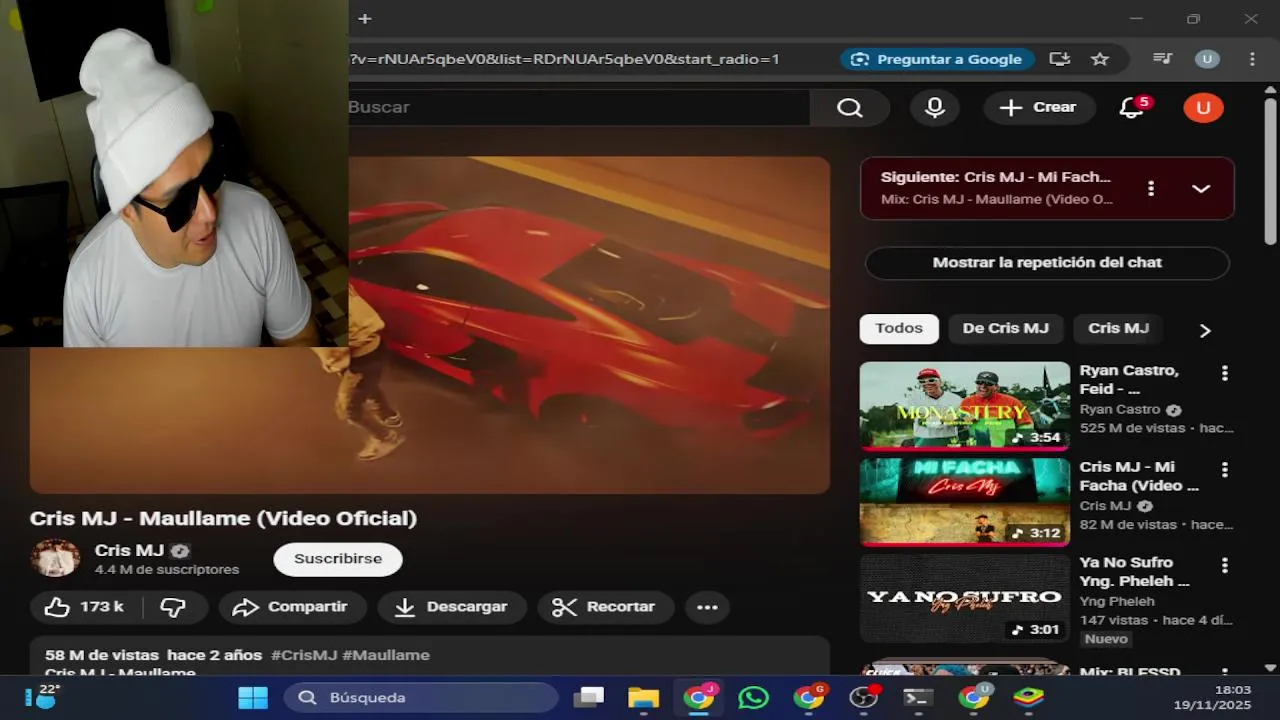Click Ya No Sufro Yng. Pheleh title
The width and height of the screenshot is (1280, 720).
tap(1134, 572)
